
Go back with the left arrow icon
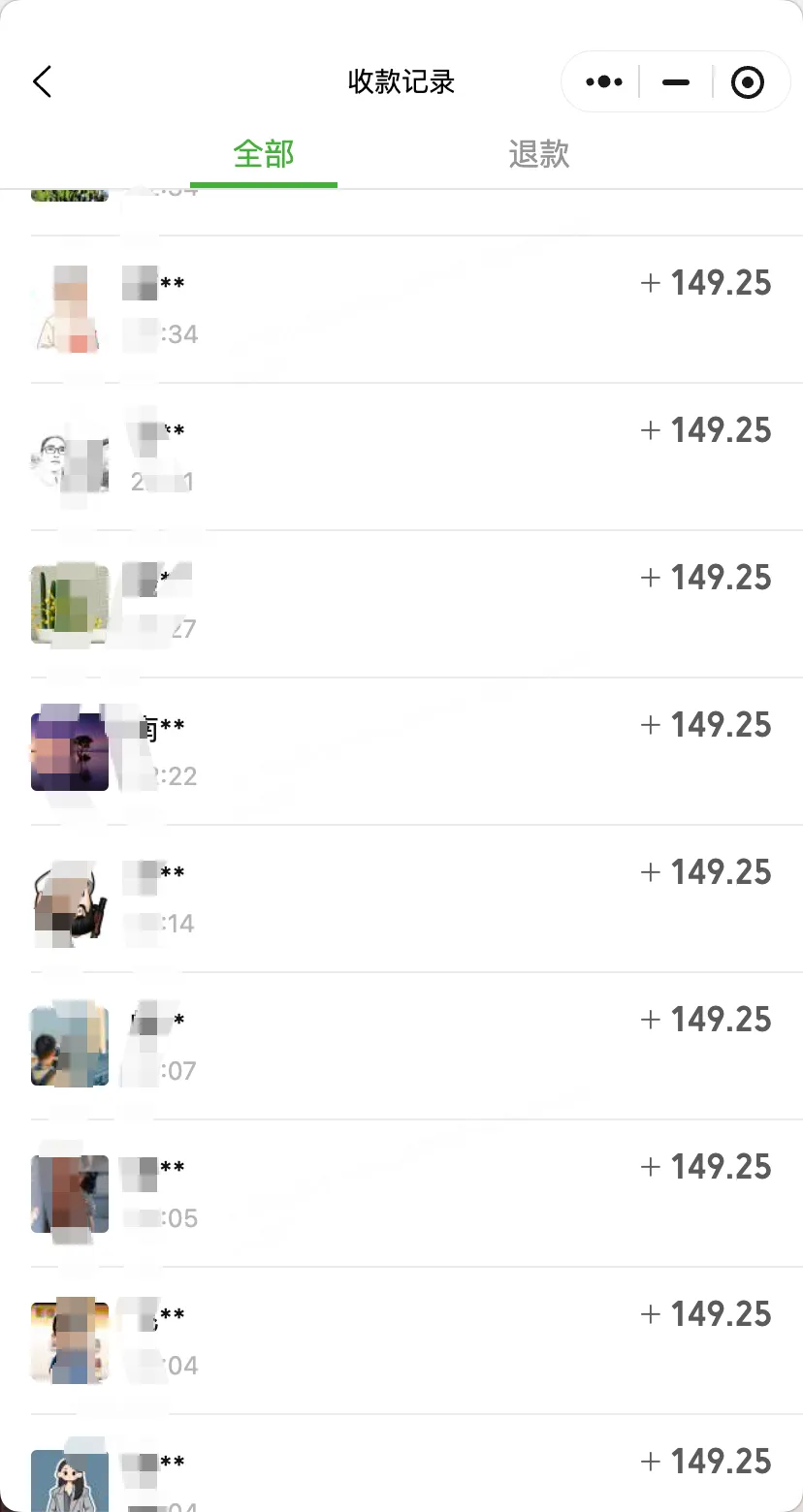coord(42,81)
